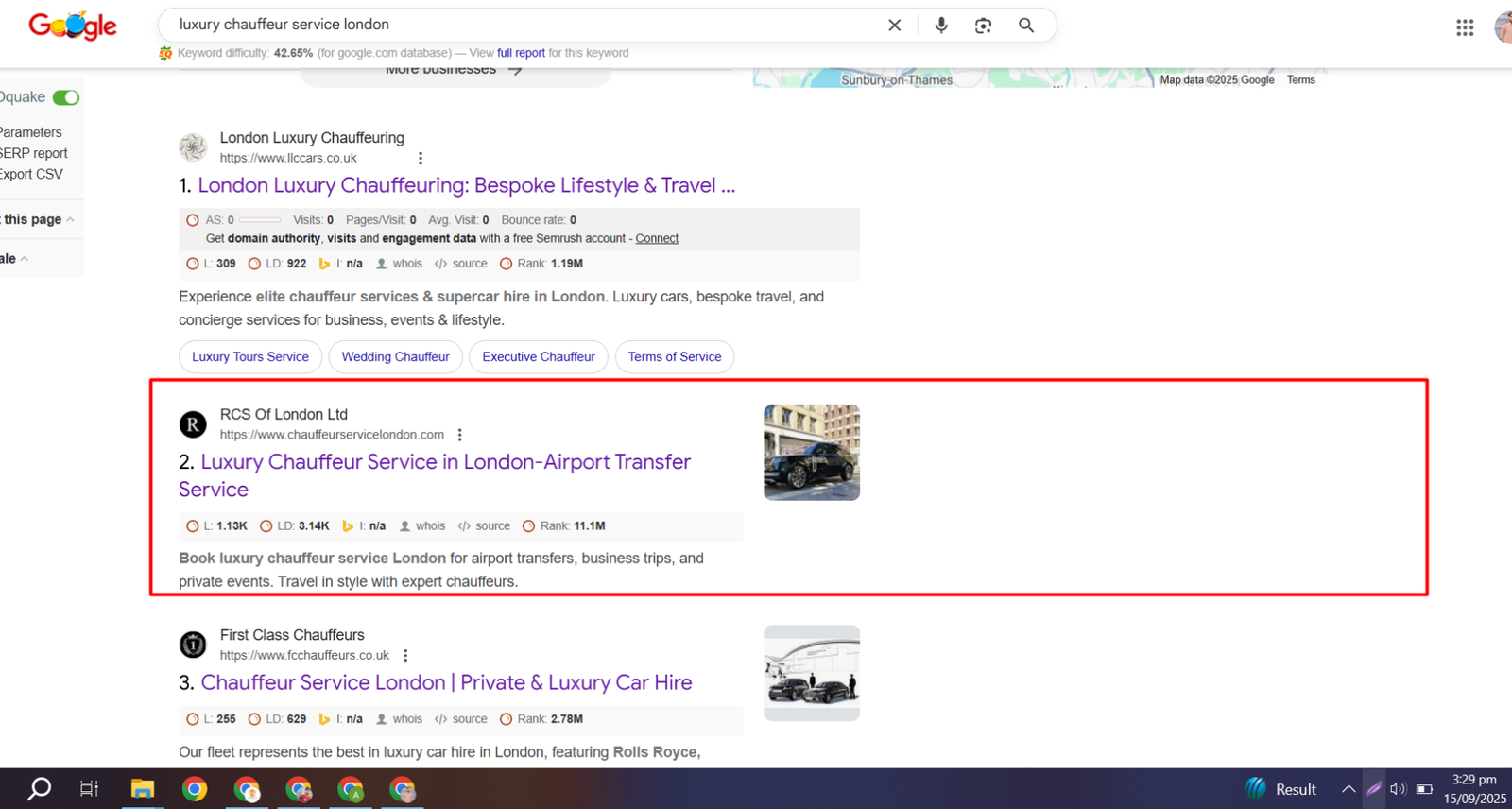Click the Connect link for Semrush account
The image size is (1512, 809).
pyautogui.click(x=657, y=238)
